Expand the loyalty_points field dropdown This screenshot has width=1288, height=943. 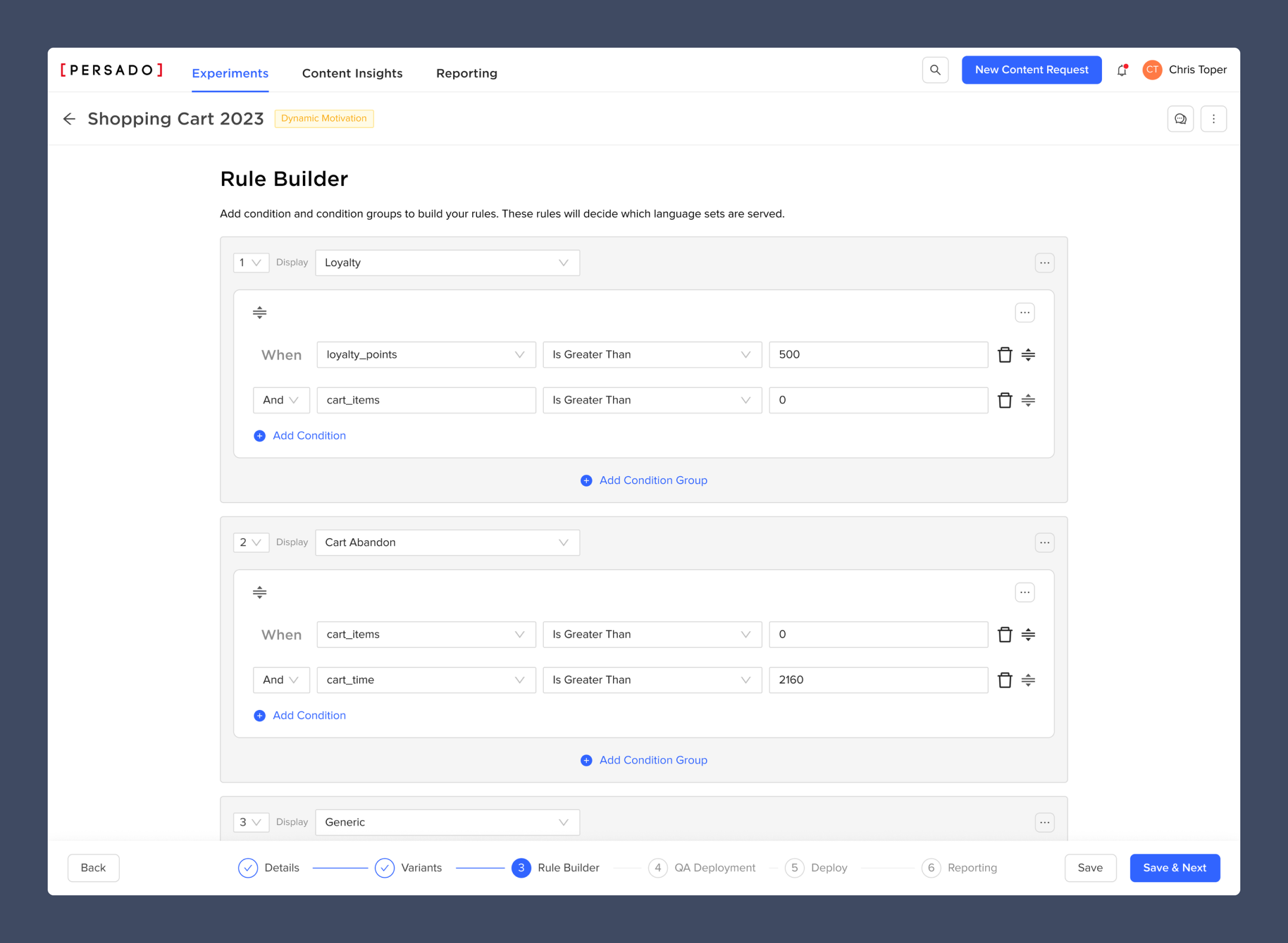pyautogui.click(x=426, y=355)
